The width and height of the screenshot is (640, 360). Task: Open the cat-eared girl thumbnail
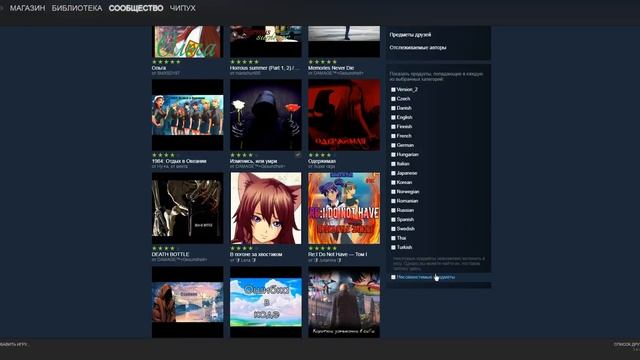coord(266,208)
